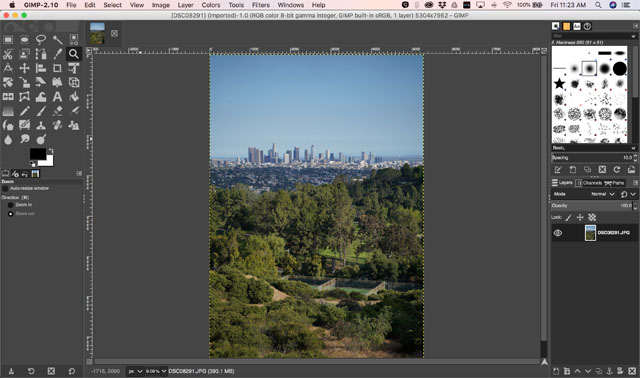640x378 pixels.
Task: Choose Zoom out direction option
Action: (x=11, y=213)
